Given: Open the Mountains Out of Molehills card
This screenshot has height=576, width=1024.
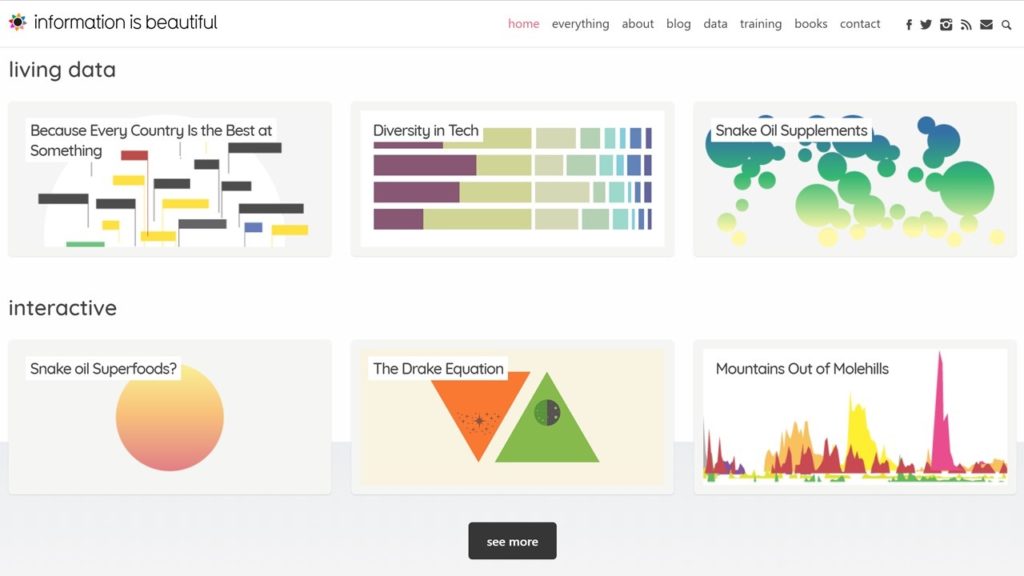Looking at the screenshot, I should 855,417.
